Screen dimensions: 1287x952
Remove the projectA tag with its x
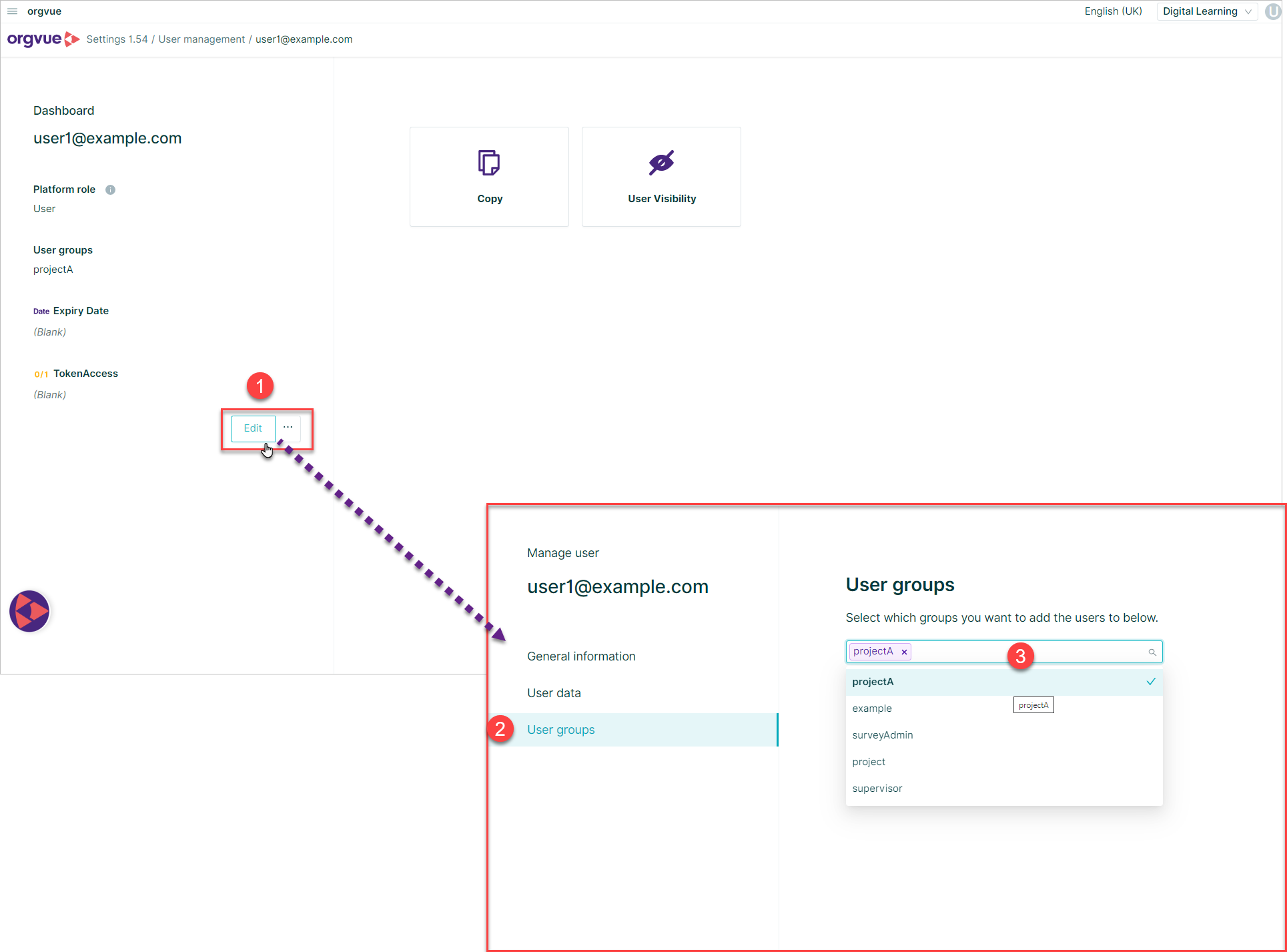[x=904, y=652]
